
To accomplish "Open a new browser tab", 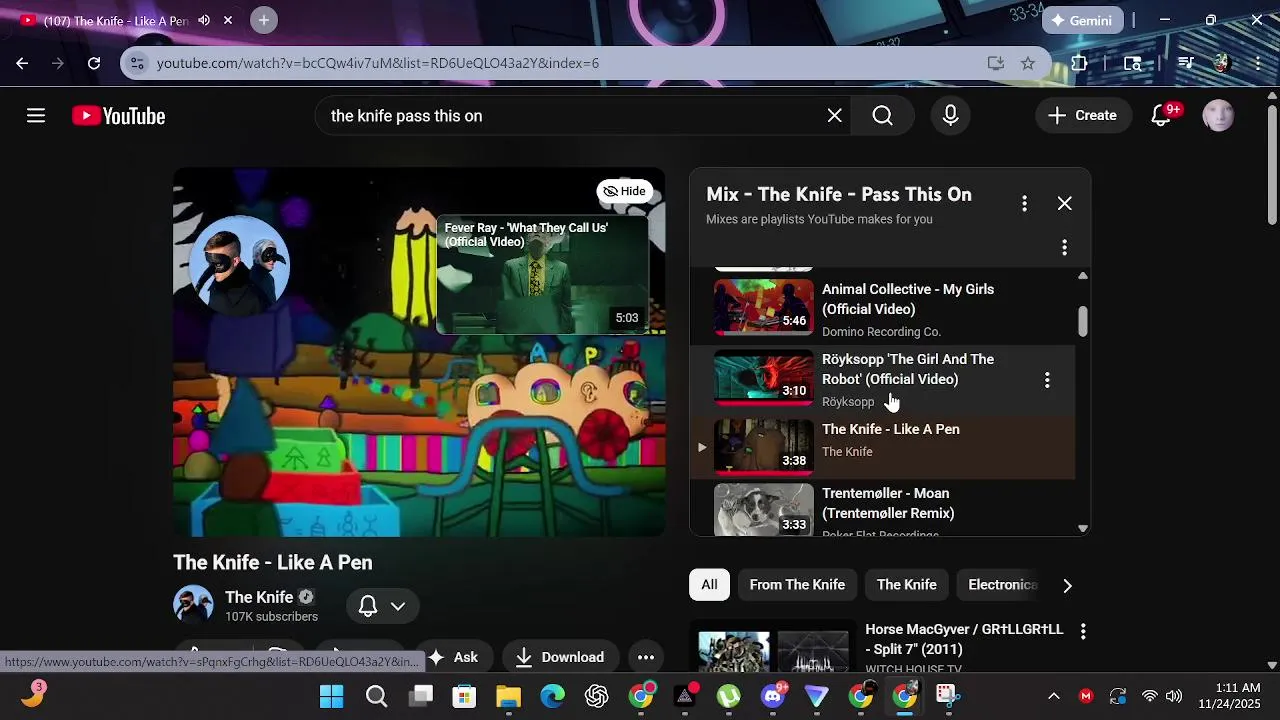I will [264, 20].
